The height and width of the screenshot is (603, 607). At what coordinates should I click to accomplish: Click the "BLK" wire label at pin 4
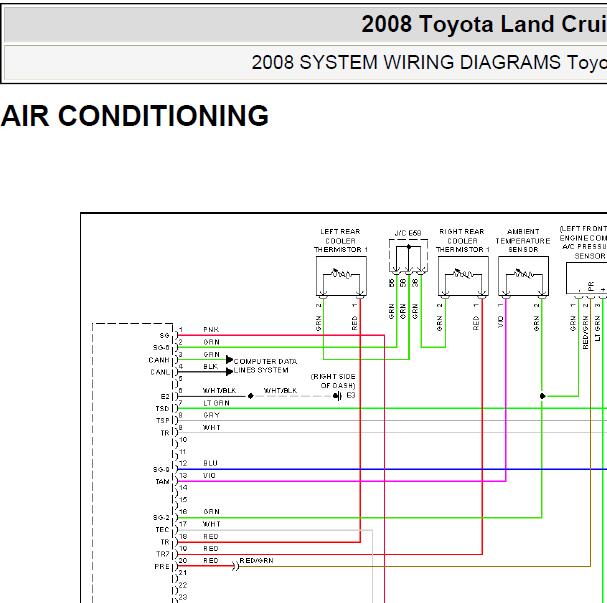point(210,366)
